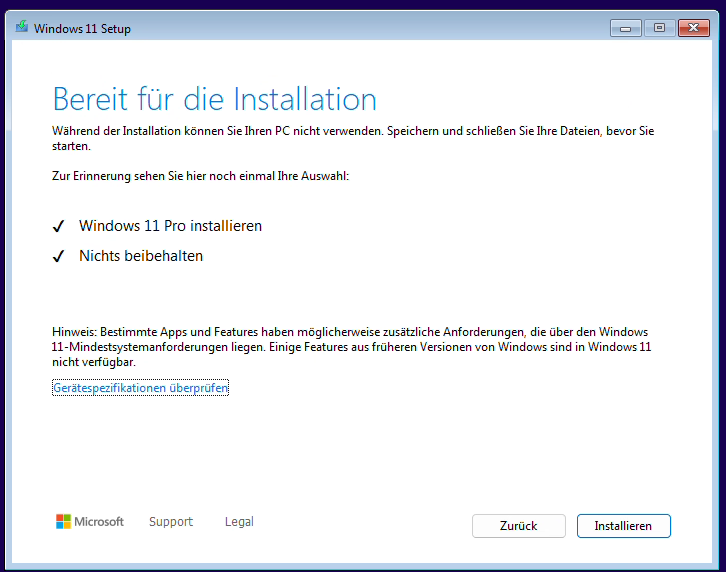Maximize the Windows 11 Setup window
The width and height of the screenshot is (726, 572).
[x=659, y=28]
